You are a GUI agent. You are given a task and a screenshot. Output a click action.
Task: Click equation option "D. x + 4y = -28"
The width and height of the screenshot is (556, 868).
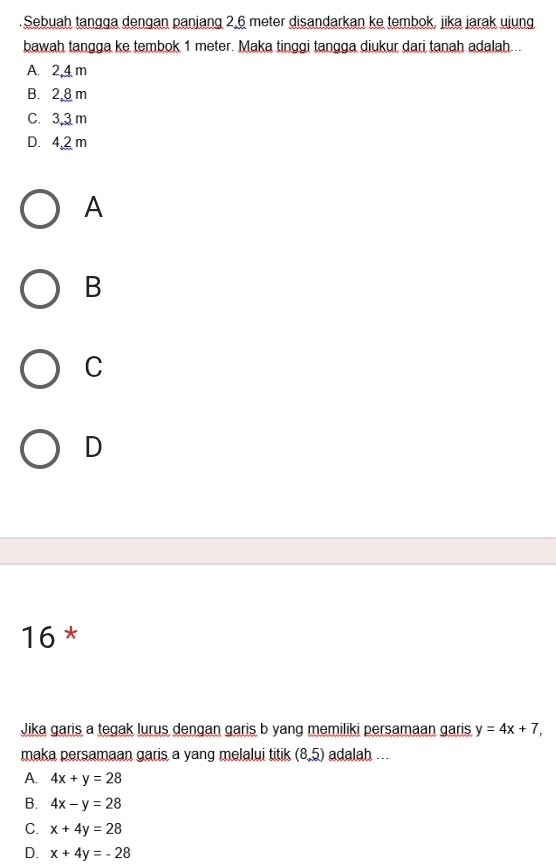click(x=78, y=853)
